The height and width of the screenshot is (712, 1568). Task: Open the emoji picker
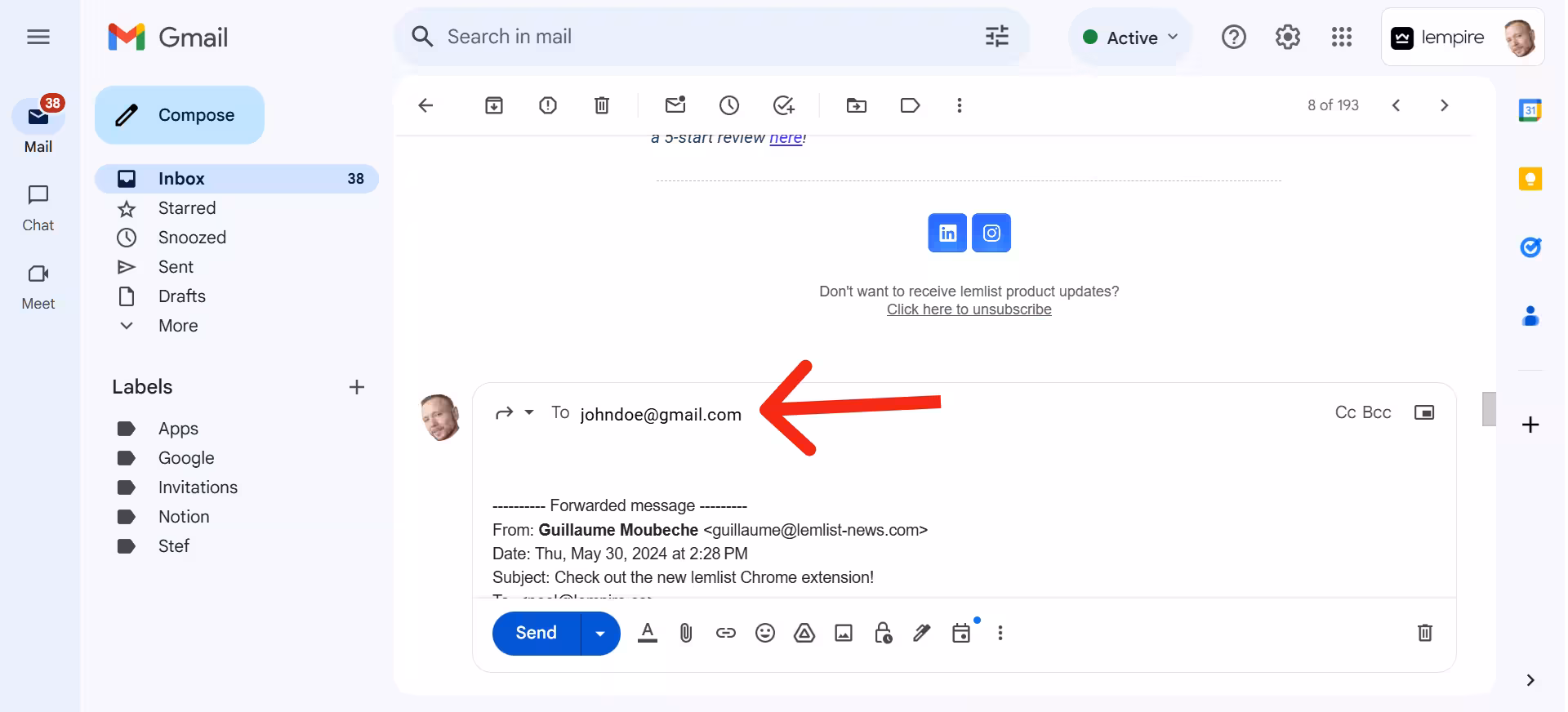tap(764, 633)
